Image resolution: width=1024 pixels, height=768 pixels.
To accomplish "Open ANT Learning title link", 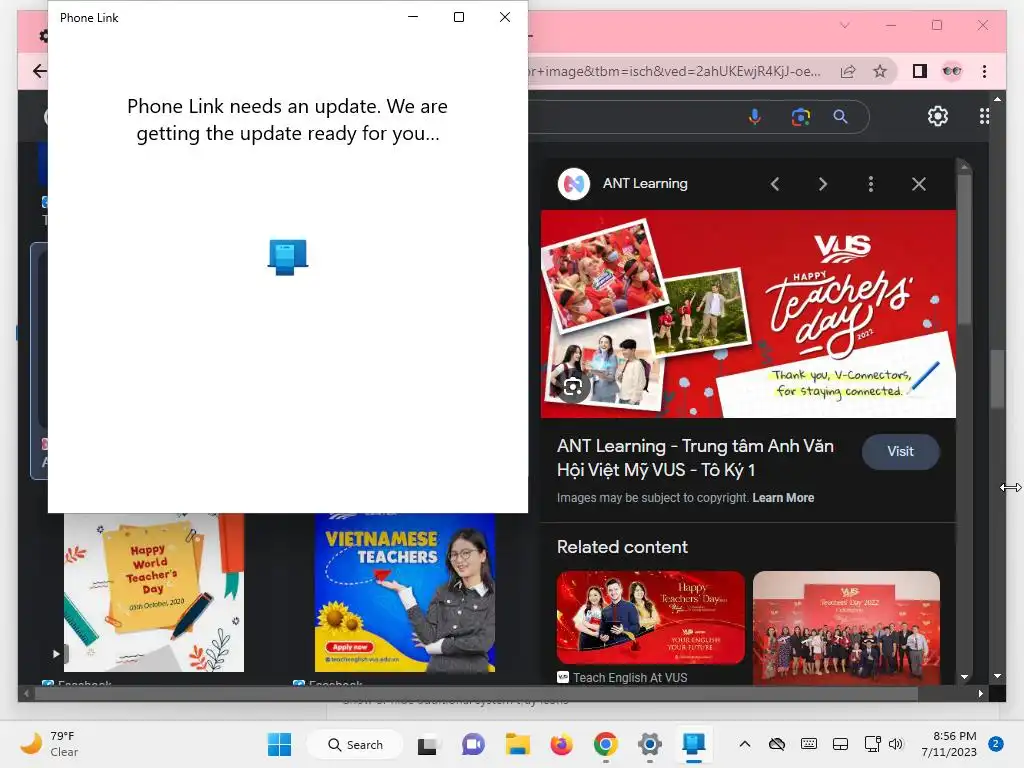I will pos(695,458).
